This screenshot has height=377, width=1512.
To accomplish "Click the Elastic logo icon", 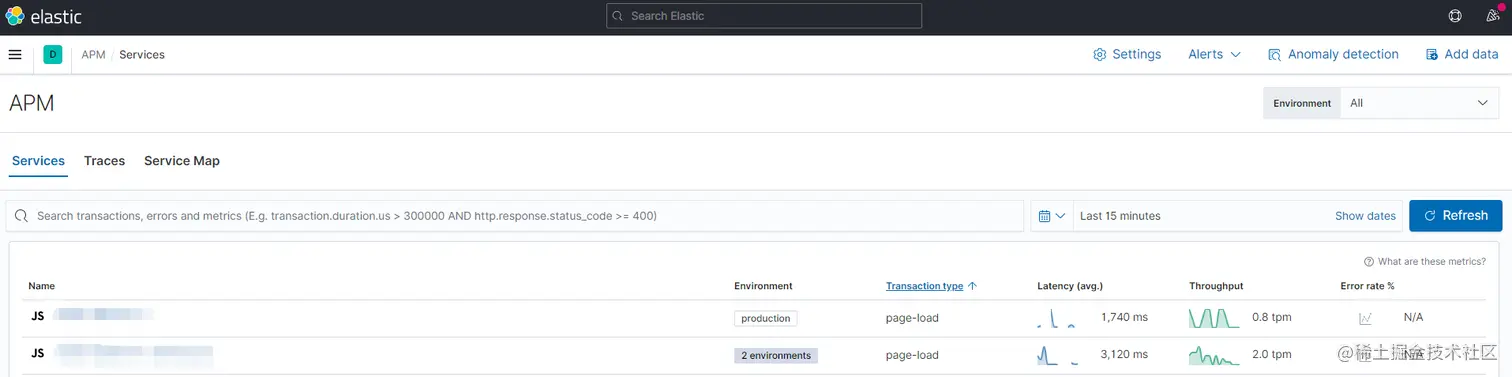I will pyautogui.click(x=15, y=16).
